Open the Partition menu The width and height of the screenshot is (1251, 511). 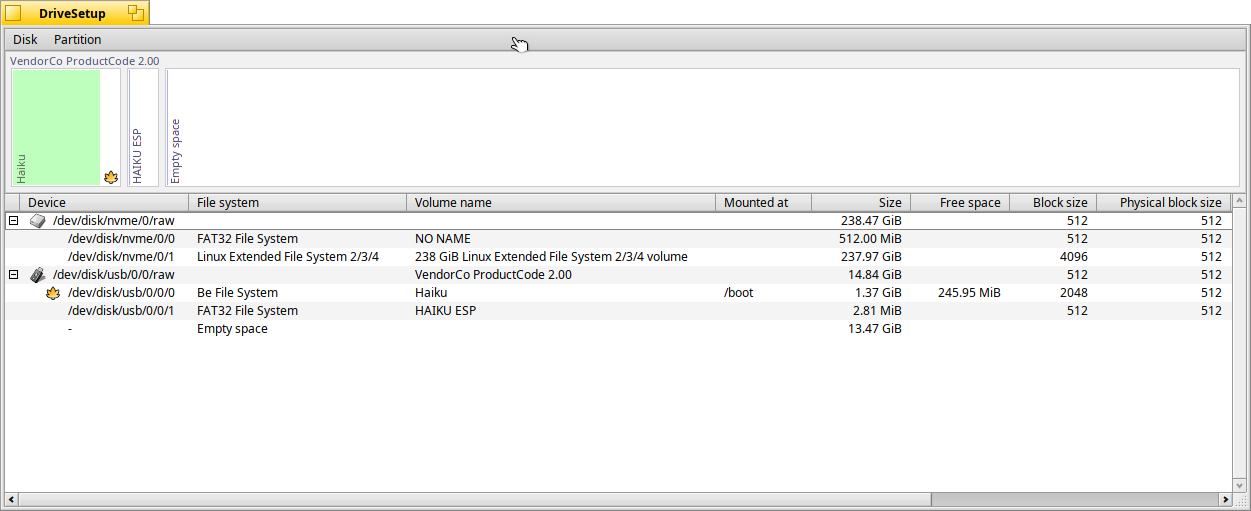77,40
